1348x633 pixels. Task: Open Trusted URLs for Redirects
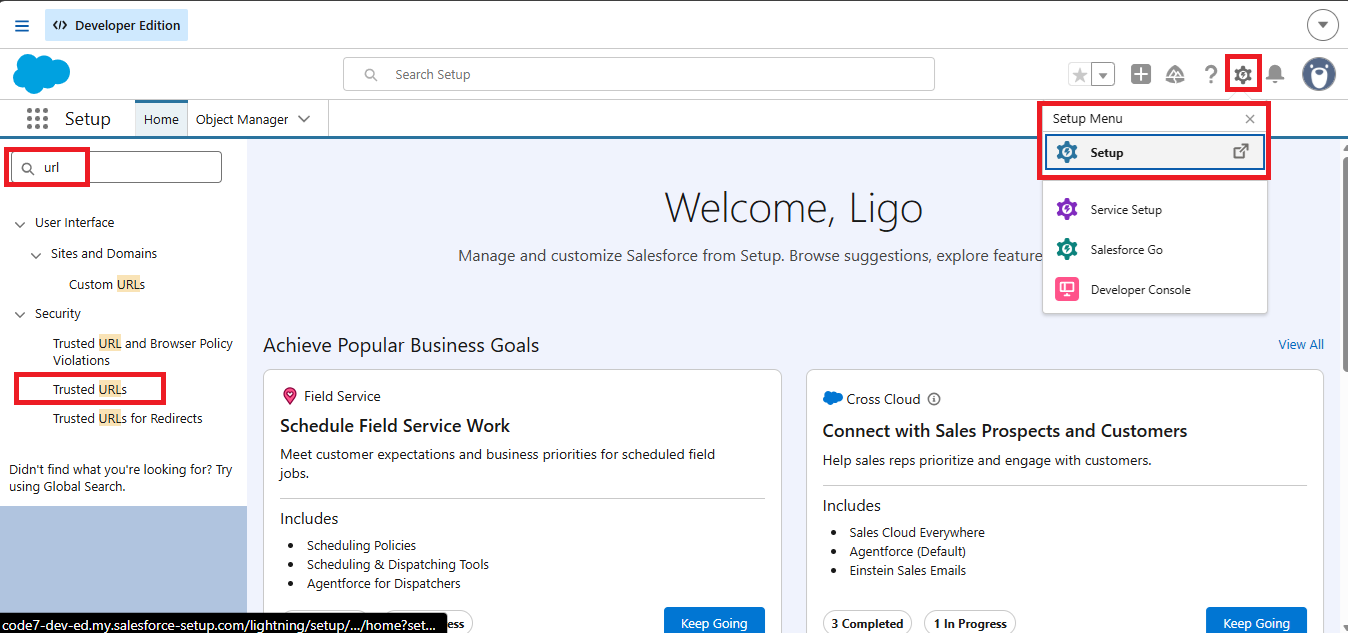tap(128, 418)
